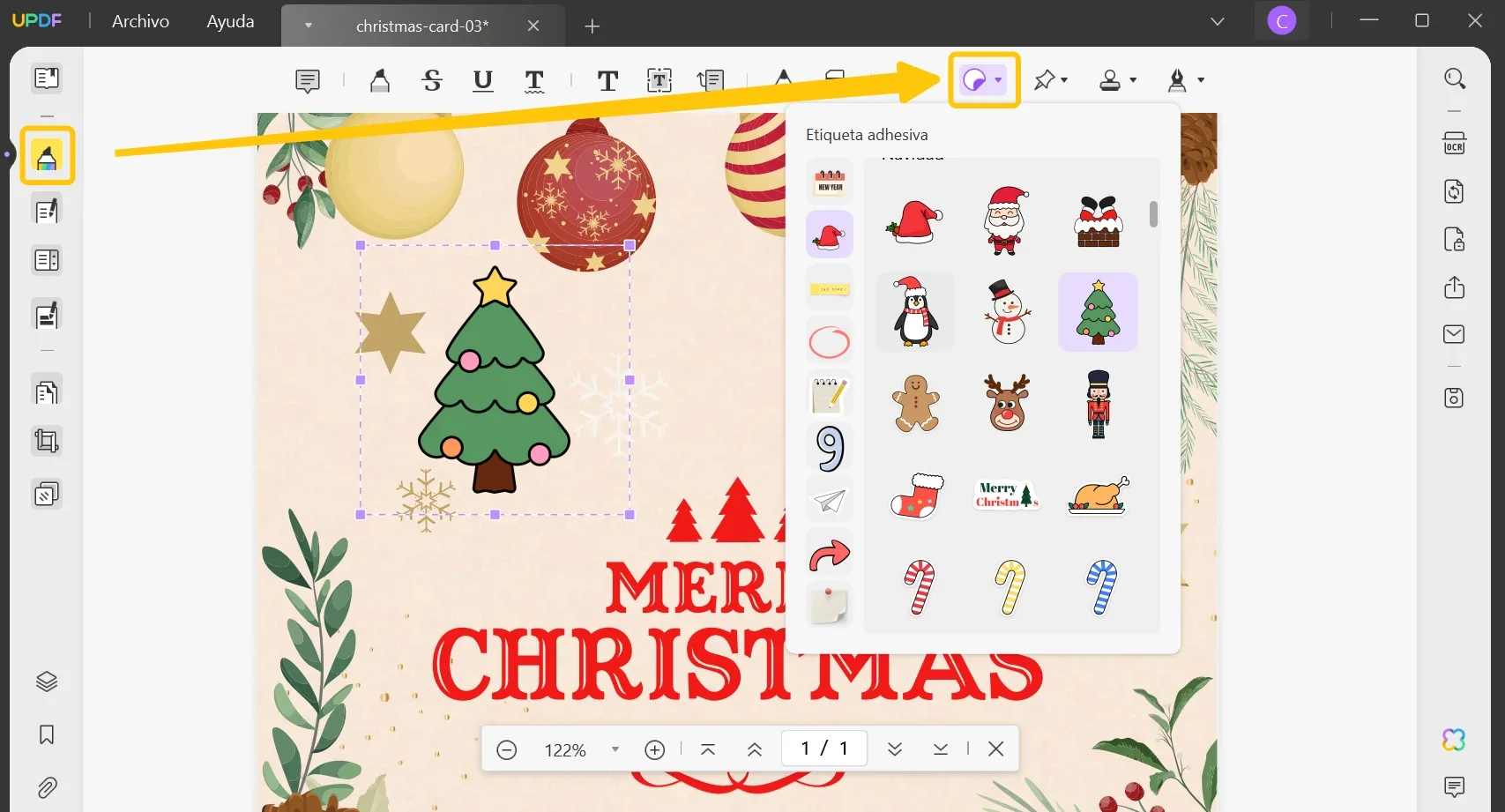Select the Strikethrough tool
This screenshot has width=1505, height=812.
click(x=432, y=81)
